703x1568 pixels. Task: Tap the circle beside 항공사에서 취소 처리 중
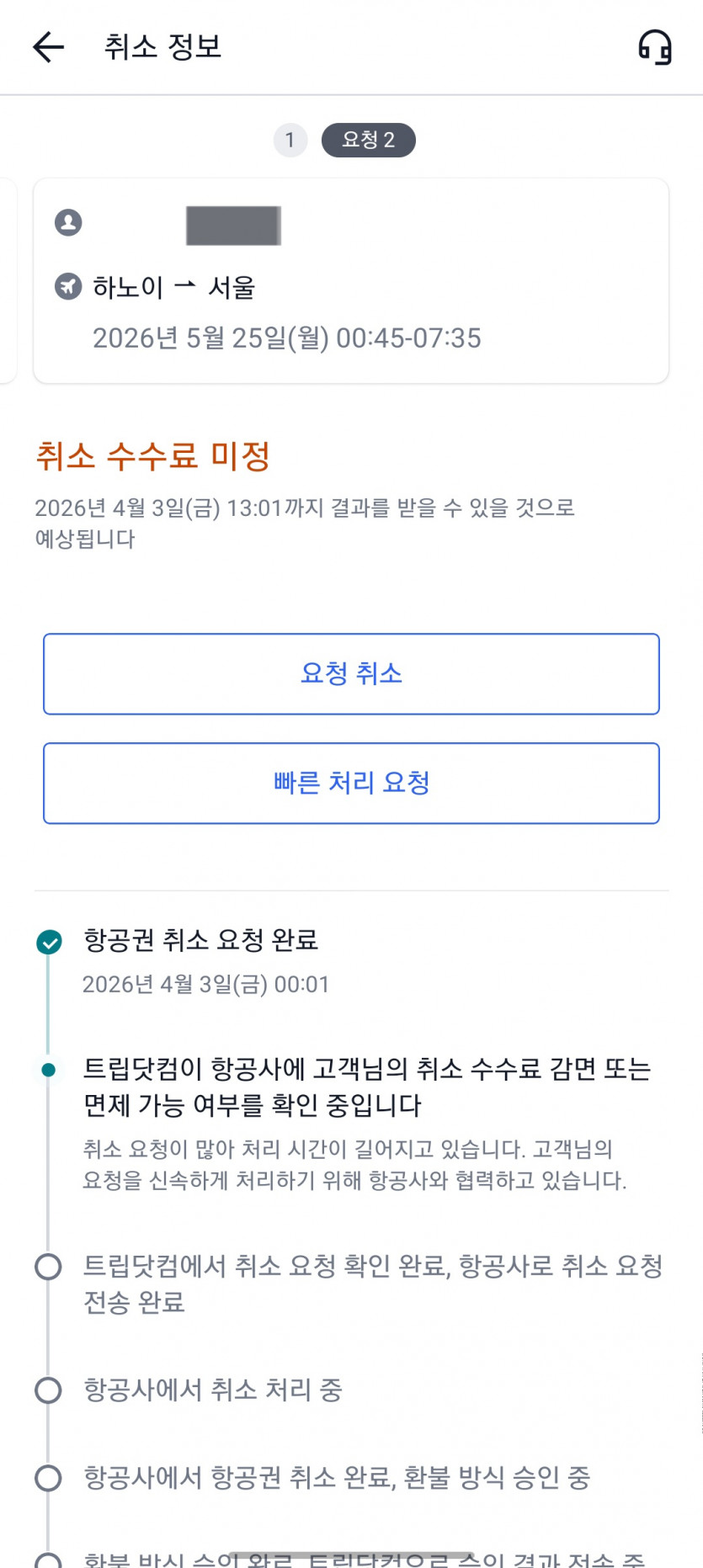48,1390
